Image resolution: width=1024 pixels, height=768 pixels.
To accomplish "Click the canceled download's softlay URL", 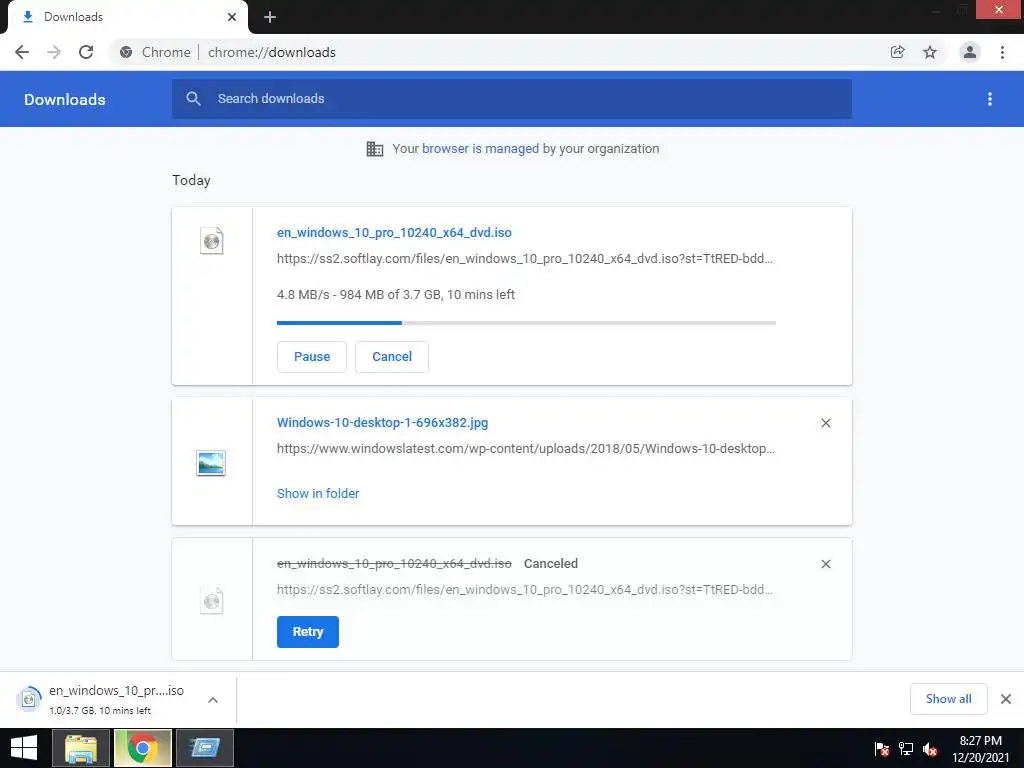I will tap(524, 590).
